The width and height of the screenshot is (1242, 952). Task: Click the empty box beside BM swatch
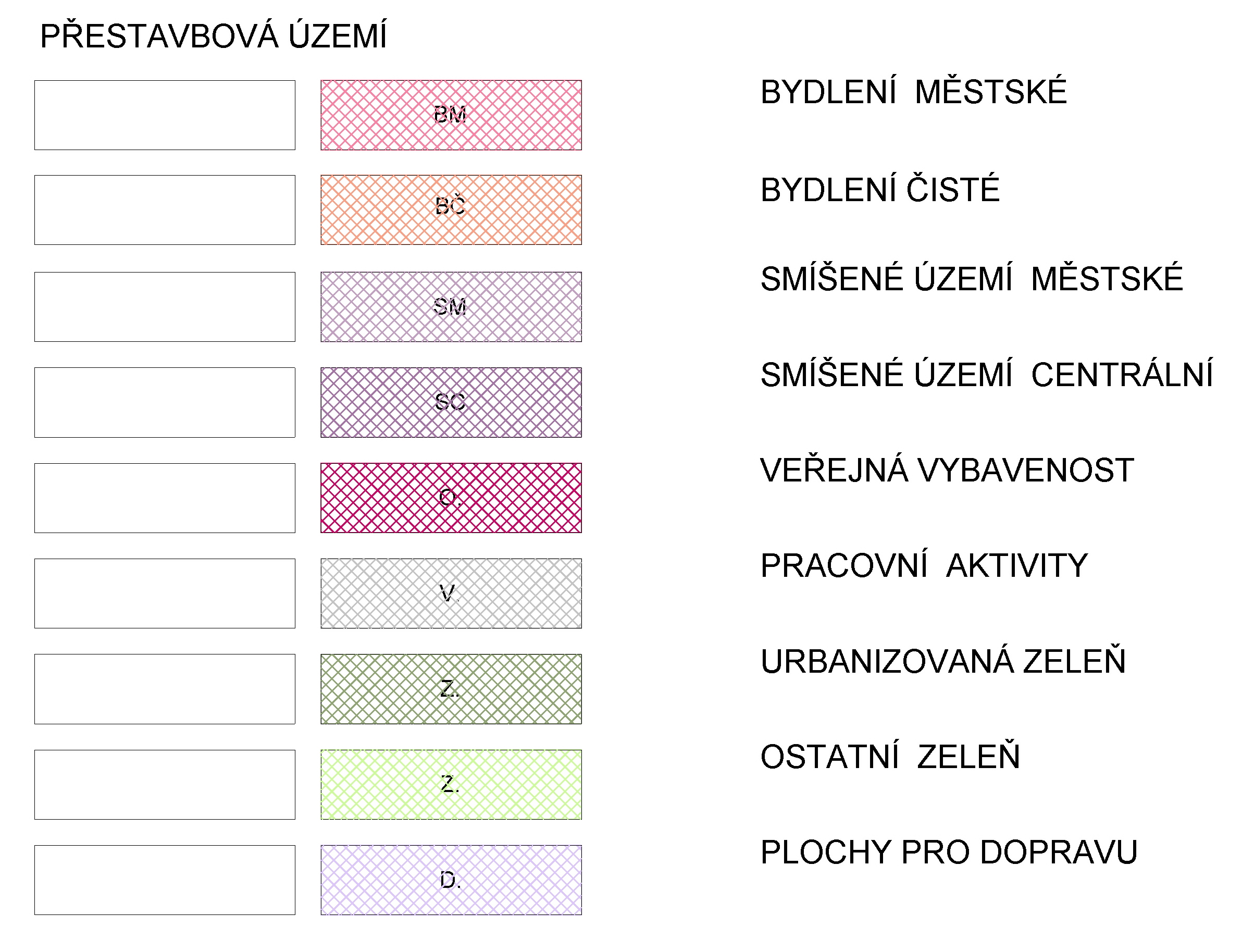point(165,115)
